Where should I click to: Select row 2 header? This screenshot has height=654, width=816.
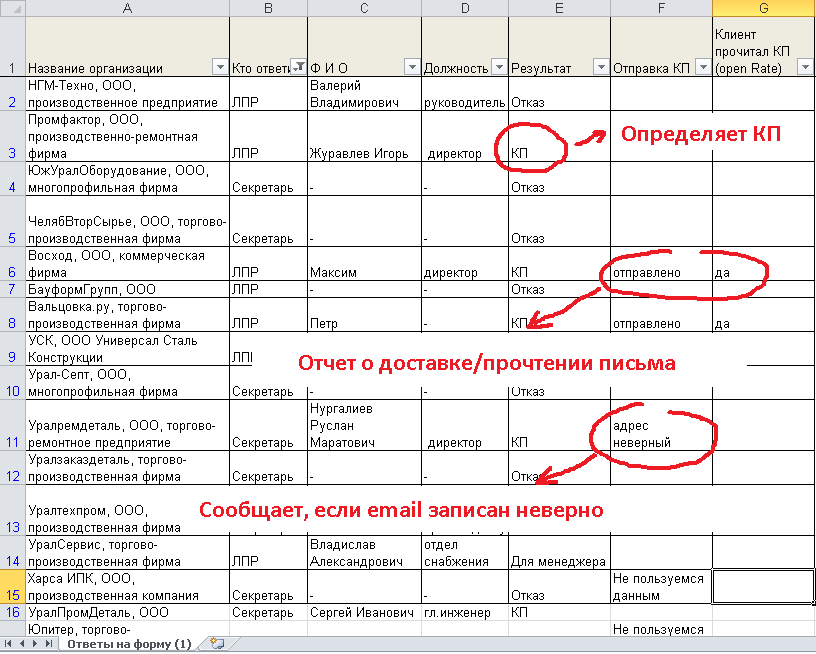coord(12,94)
